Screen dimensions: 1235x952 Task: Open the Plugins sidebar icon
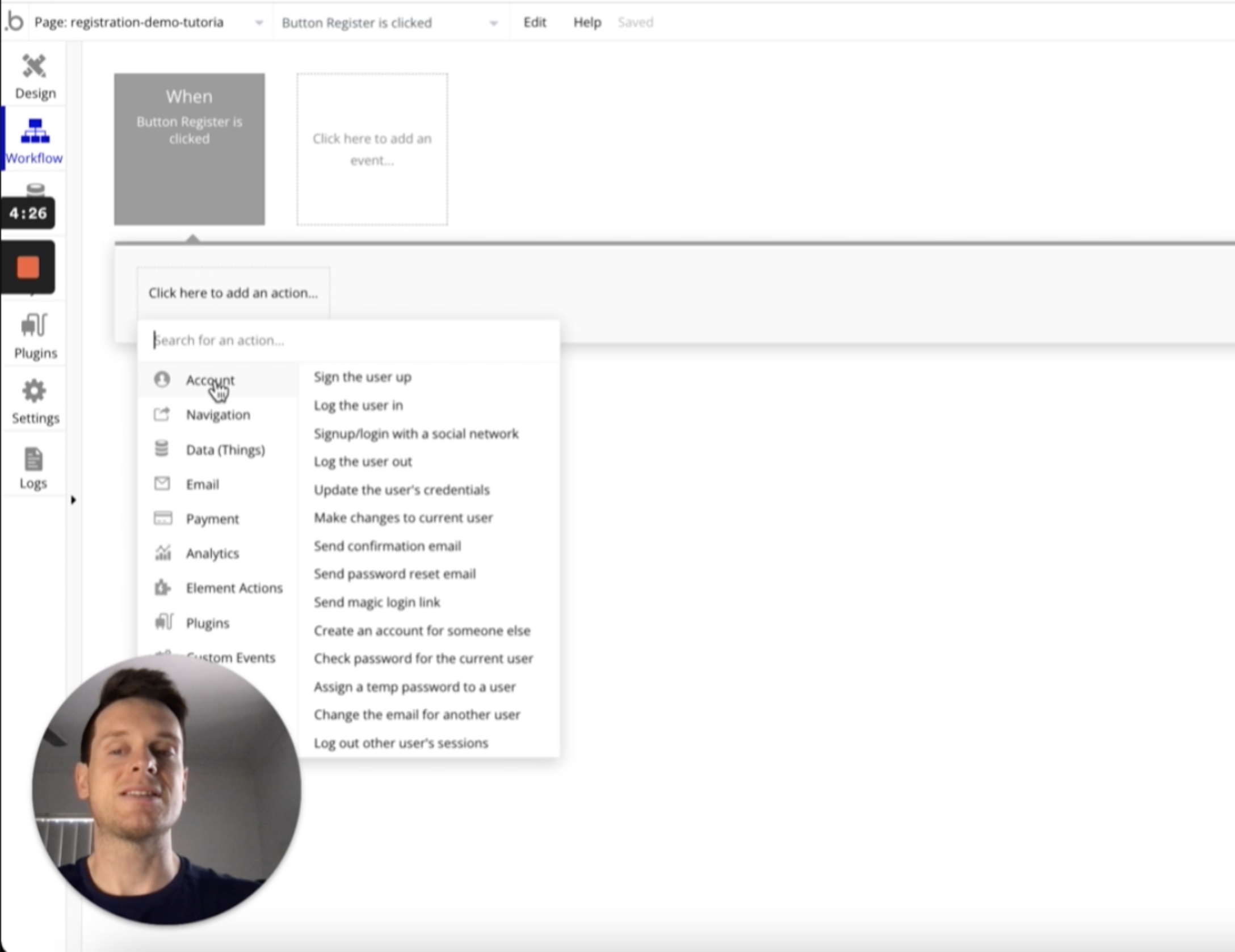34,326
